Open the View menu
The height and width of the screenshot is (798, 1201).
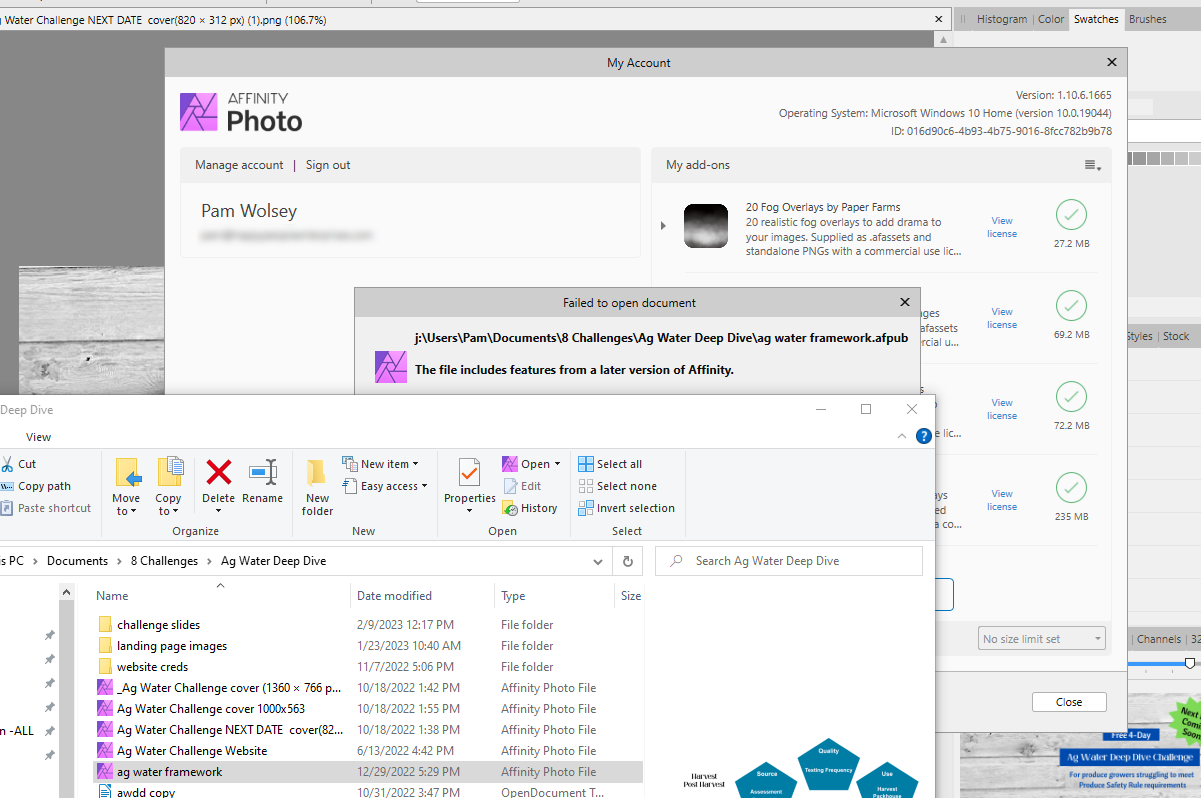pyautogui.click(x=38, y=437)
